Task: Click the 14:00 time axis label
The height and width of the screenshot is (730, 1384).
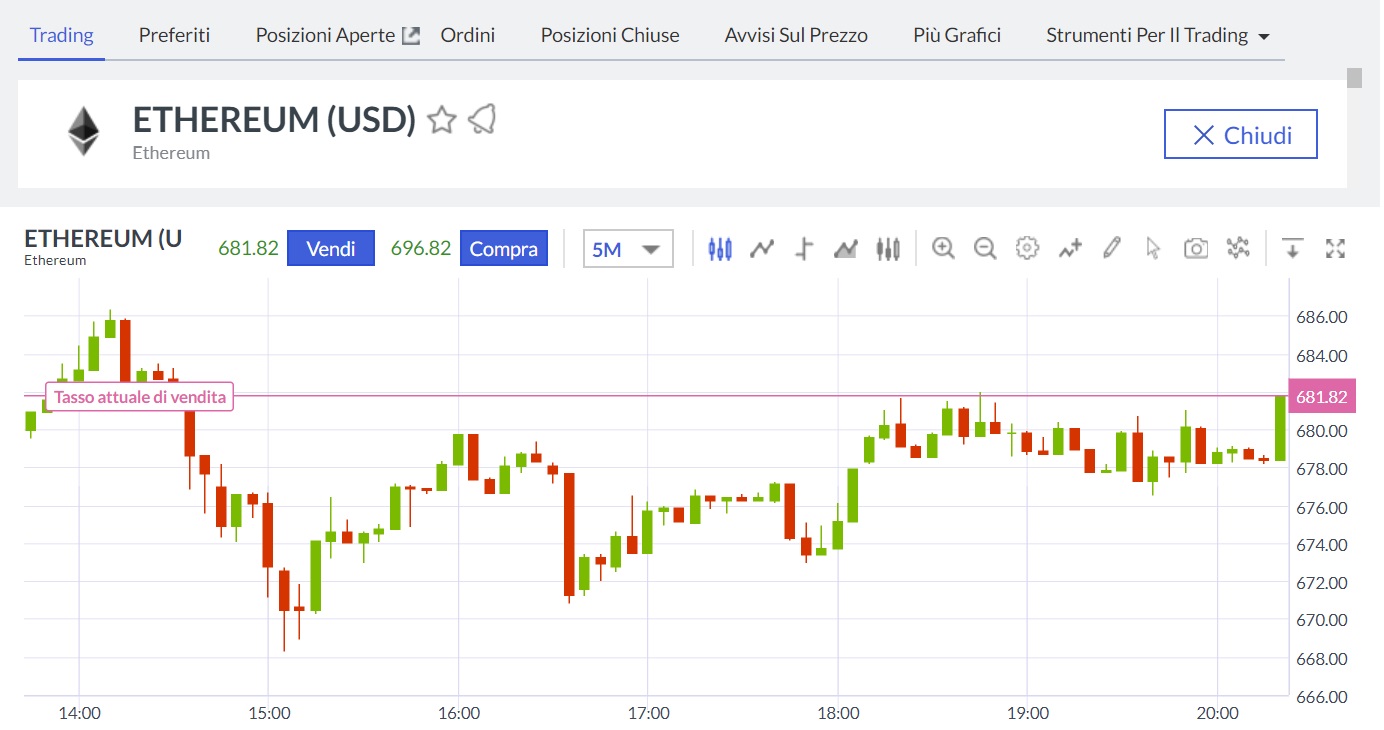Action: [x=79, y=713]
